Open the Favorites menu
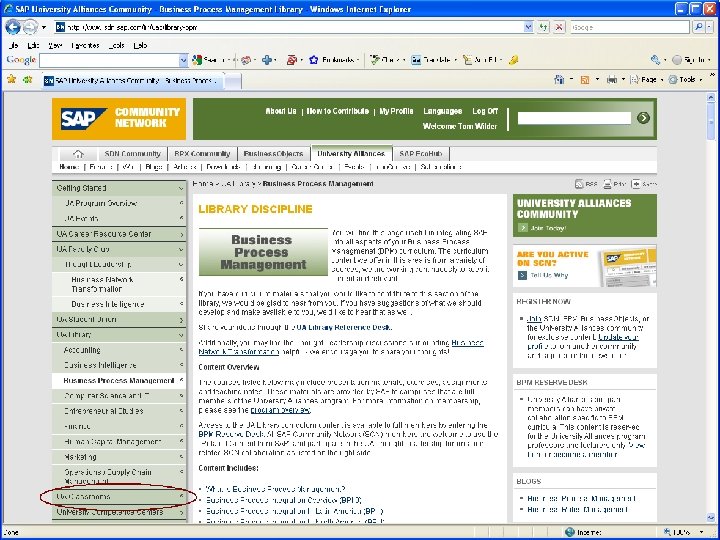This screenshot has width=720, height=540. tap(85, 45)
